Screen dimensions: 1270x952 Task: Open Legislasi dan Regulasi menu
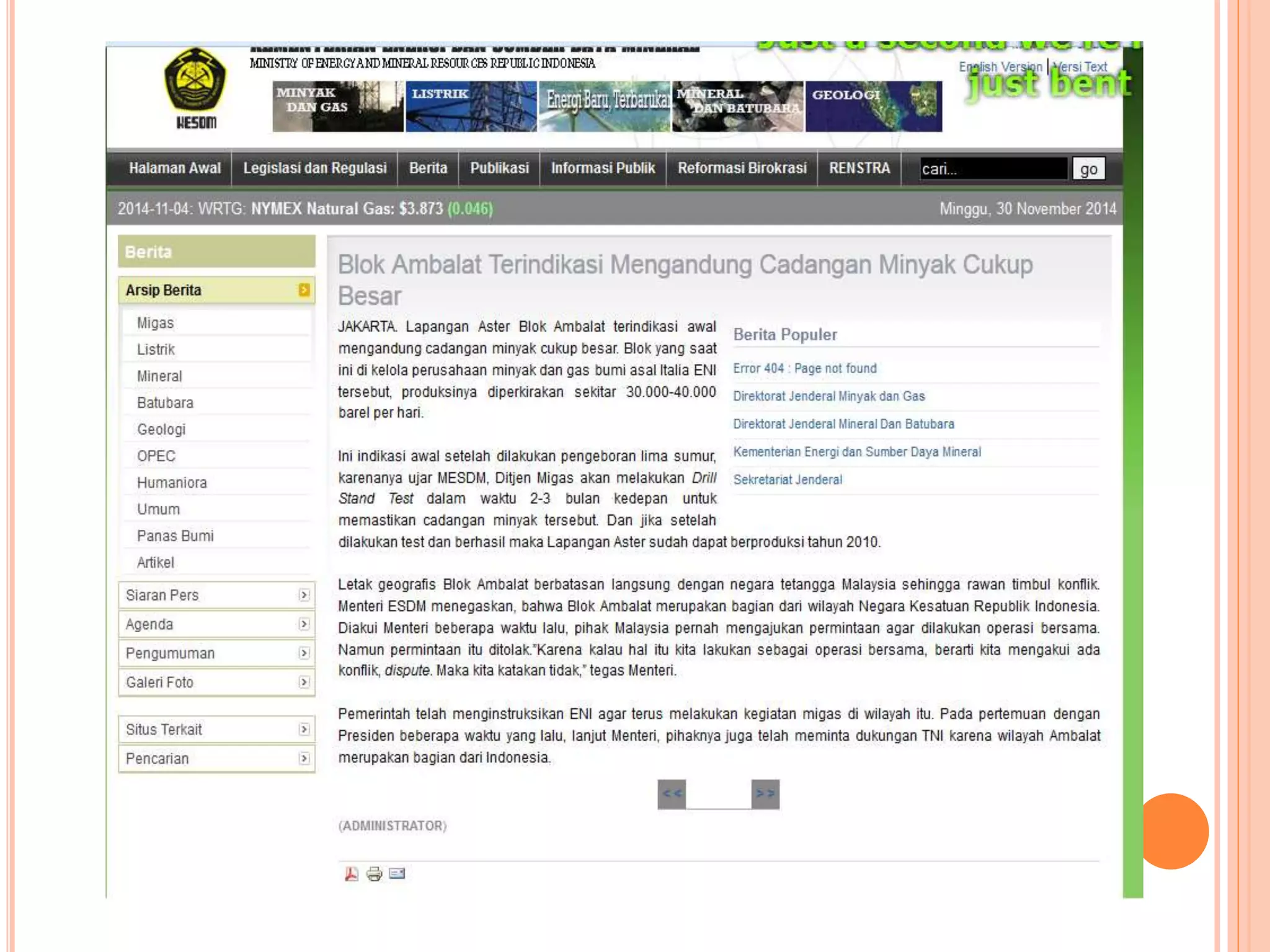[314, 169]
